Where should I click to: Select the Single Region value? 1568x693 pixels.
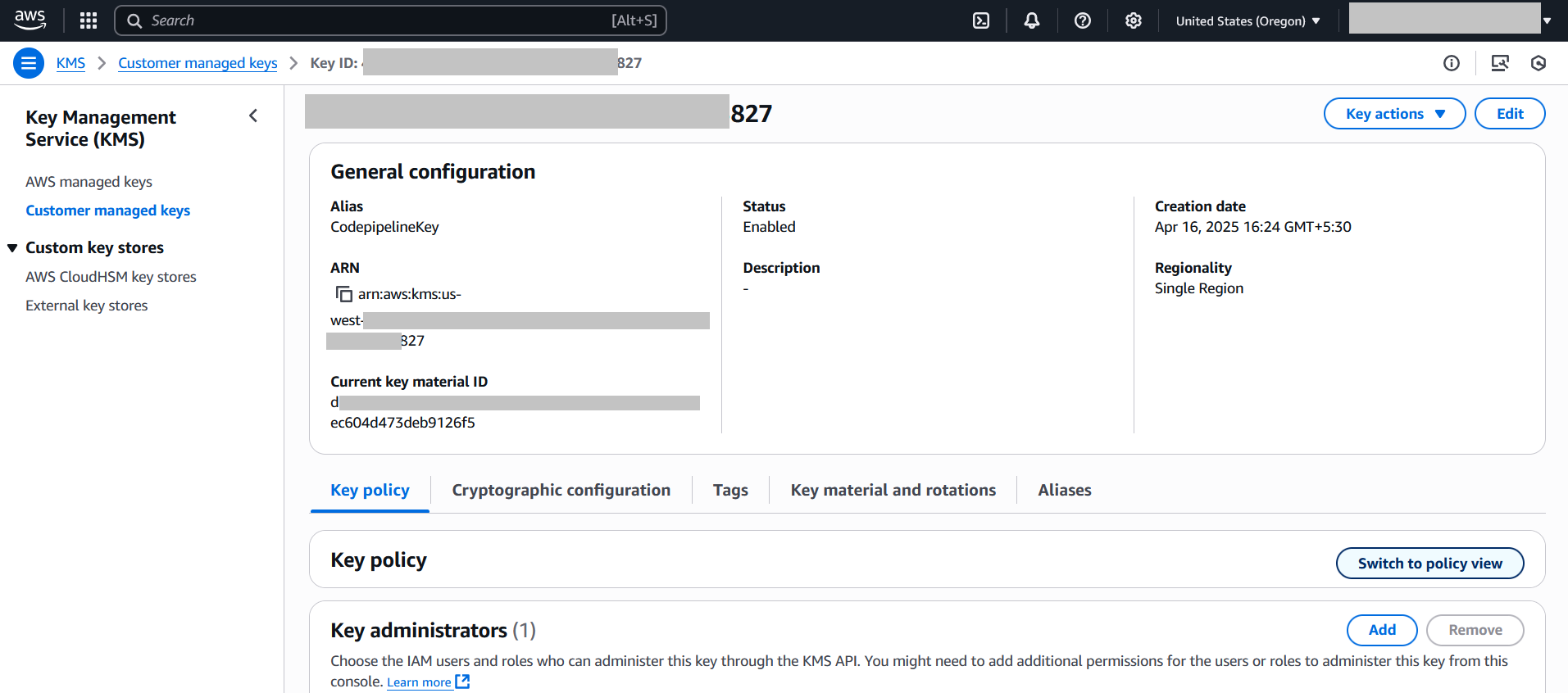coord(1198,288)
